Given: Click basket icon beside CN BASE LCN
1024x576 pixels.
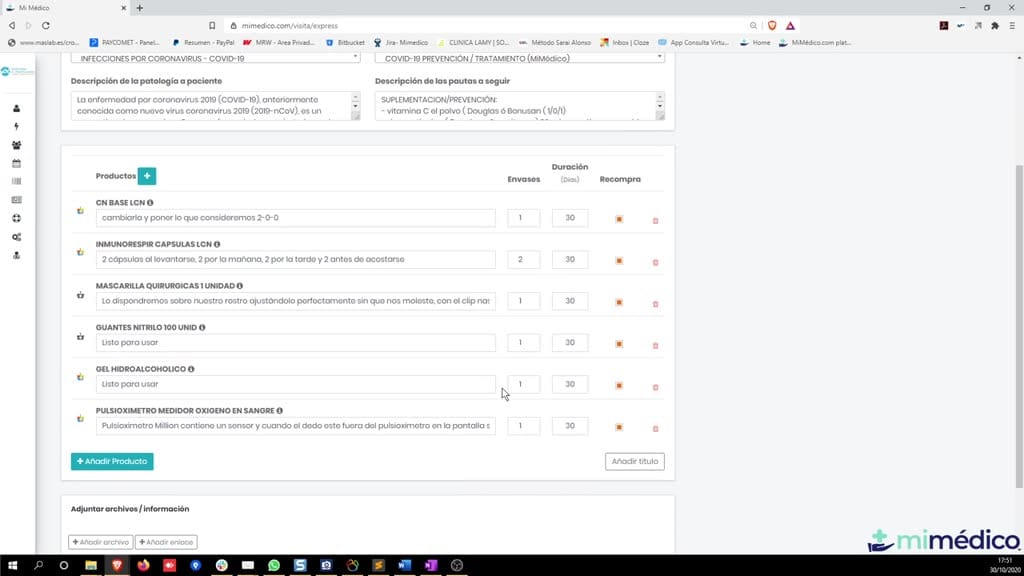Looking at the screenshot, I should pos(80,211).
